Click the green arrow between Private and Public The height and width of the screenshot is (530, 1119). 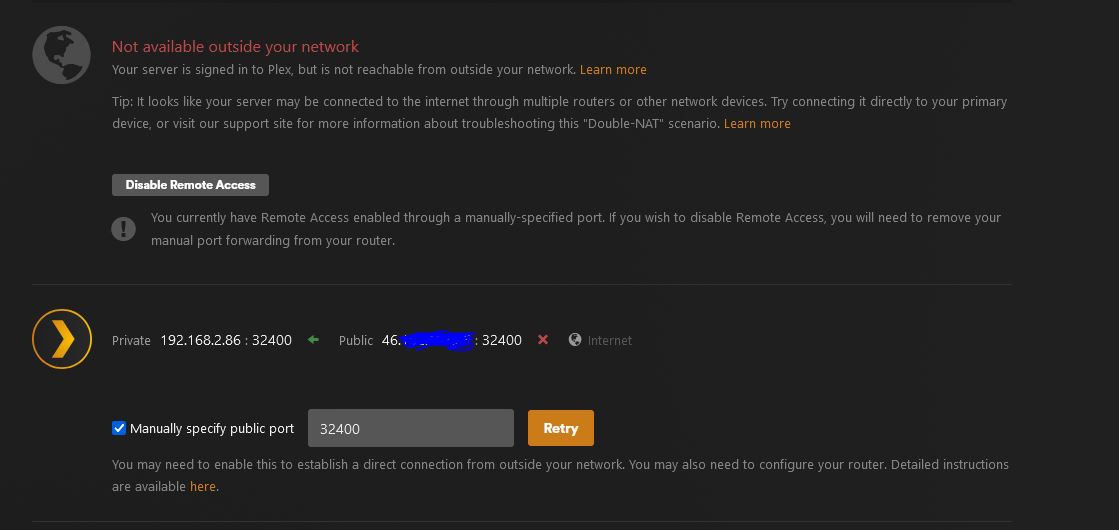point(313,340)
